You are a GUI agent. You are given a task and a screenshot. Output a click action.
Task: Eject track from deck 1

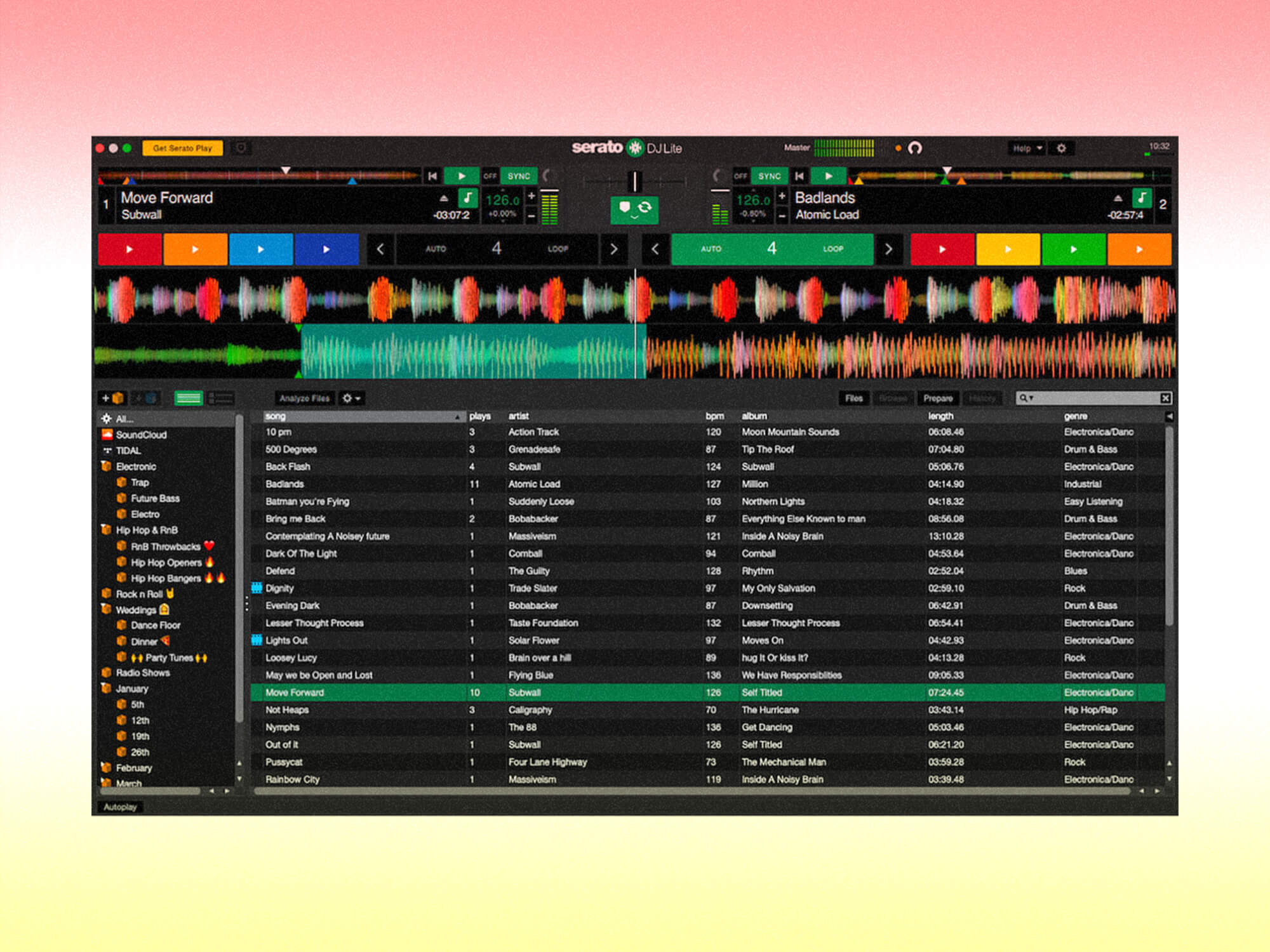(x=444, y=199)
